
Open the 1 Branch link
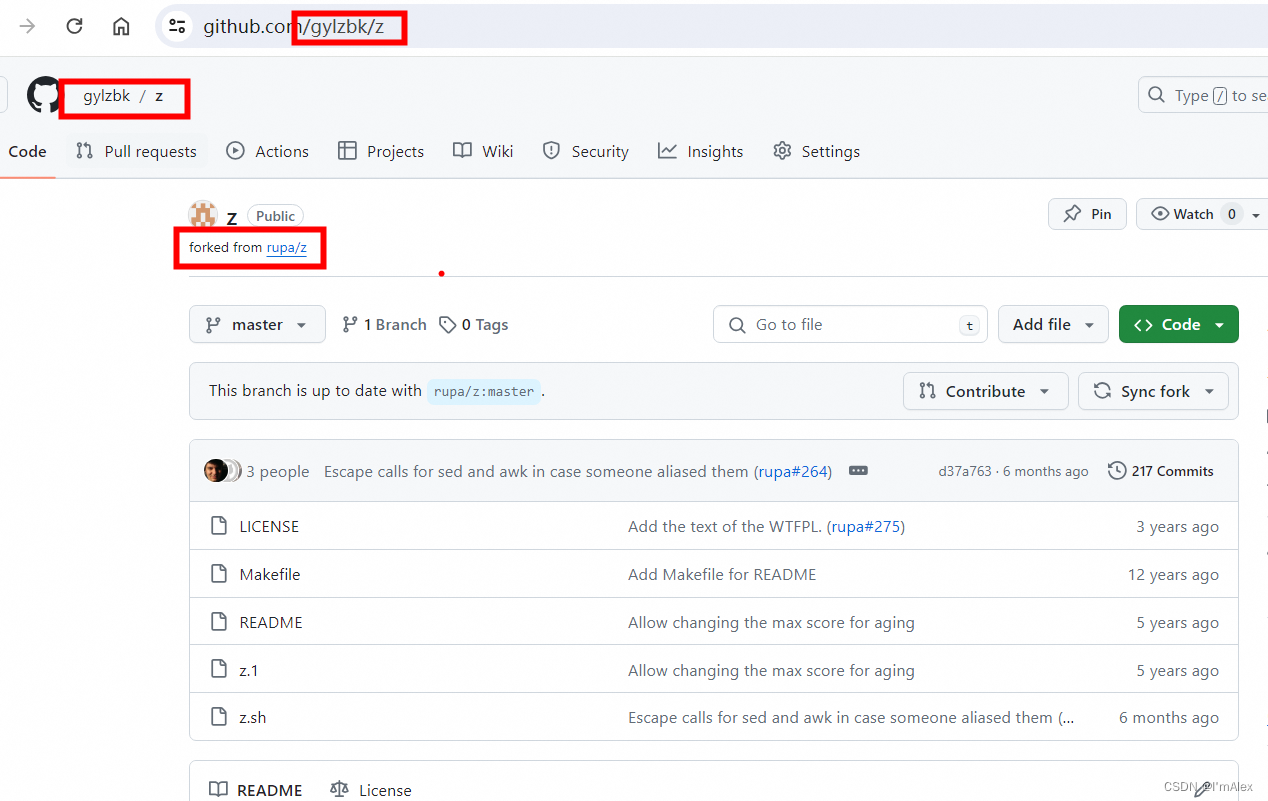pos(384,325)
